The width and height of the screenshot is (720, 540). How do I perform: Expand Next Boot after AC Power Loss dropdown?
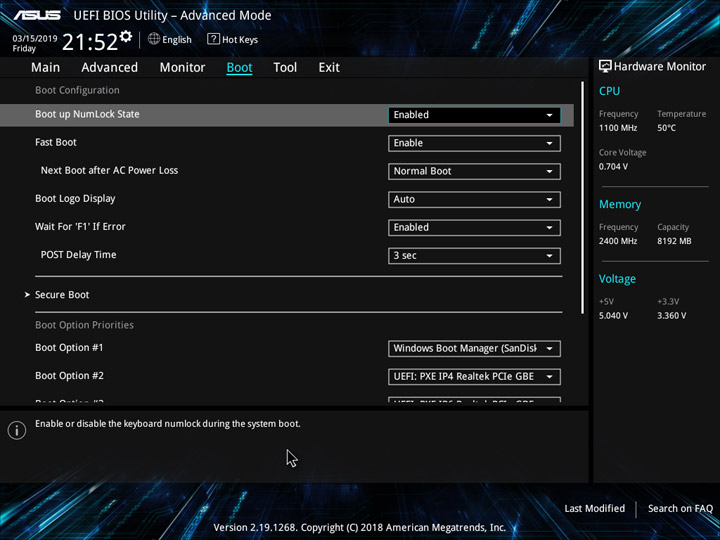(474, 171)
